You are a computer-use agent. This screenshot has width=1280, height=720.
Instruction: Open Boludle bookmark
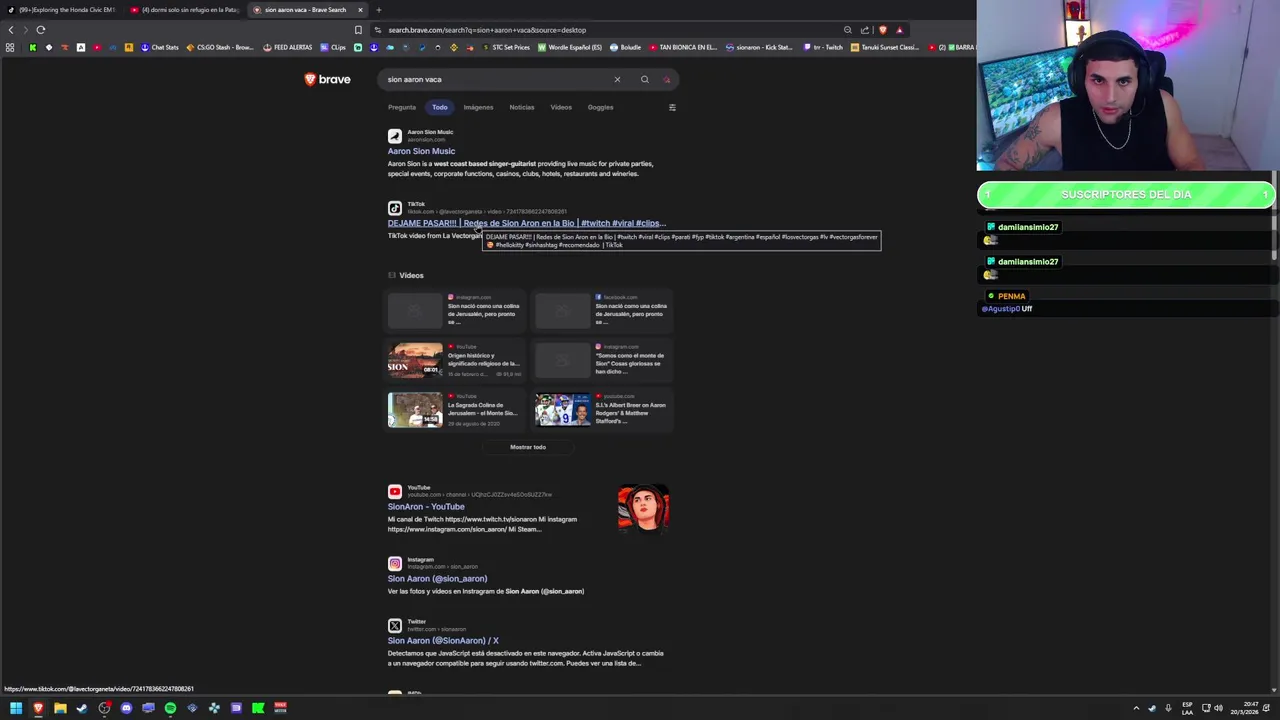(625, 47)
